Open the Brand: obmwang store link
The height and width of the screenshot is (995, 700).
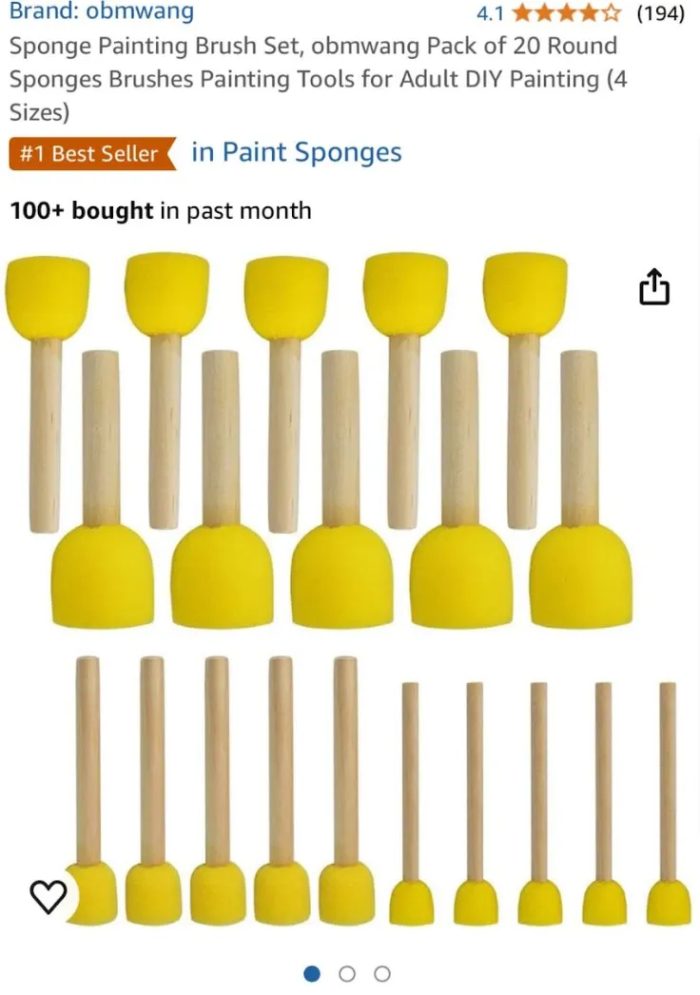coord(102,11)
